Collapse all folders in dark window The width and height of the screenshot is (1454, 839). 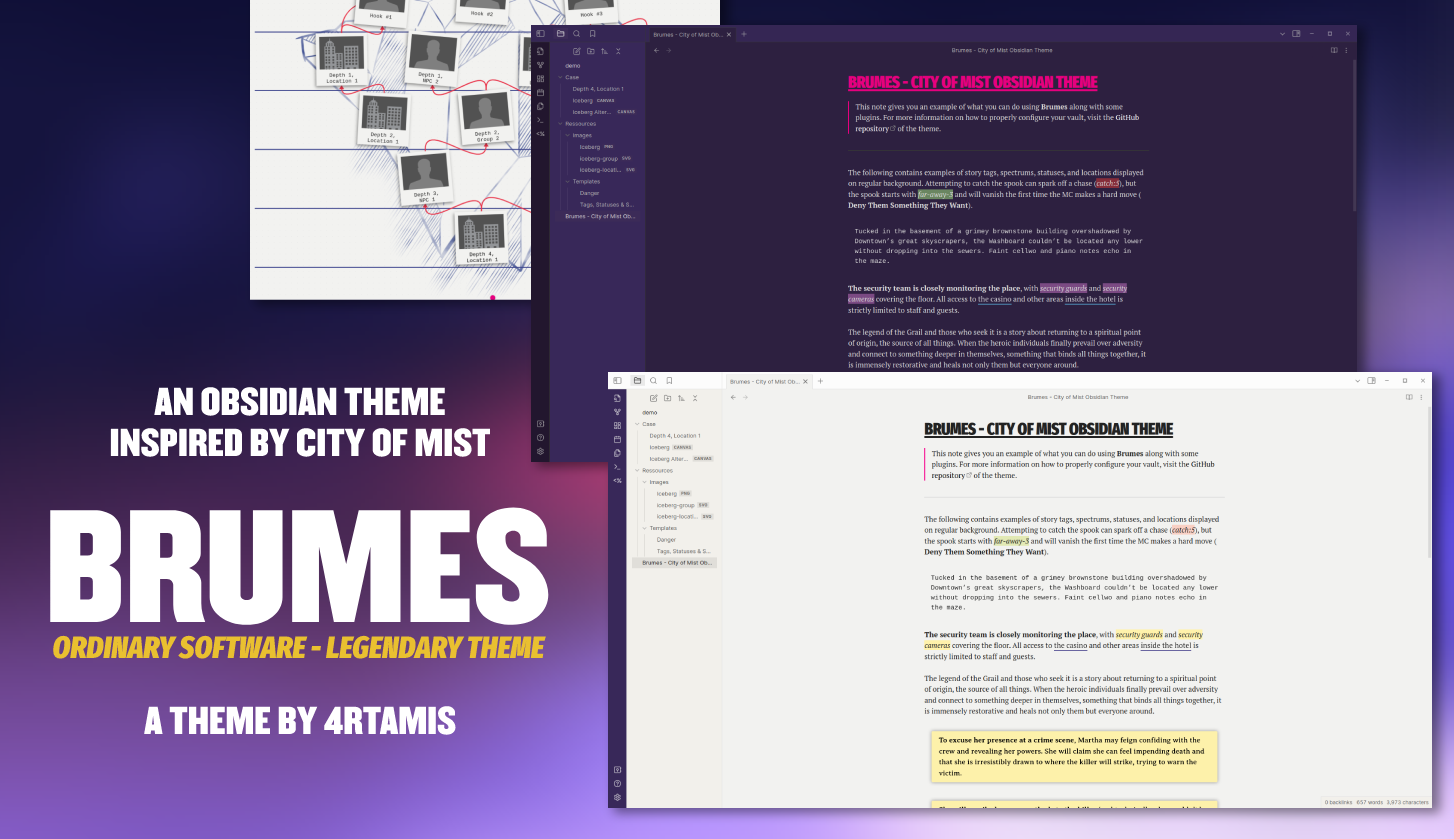[x=618, y=51]
